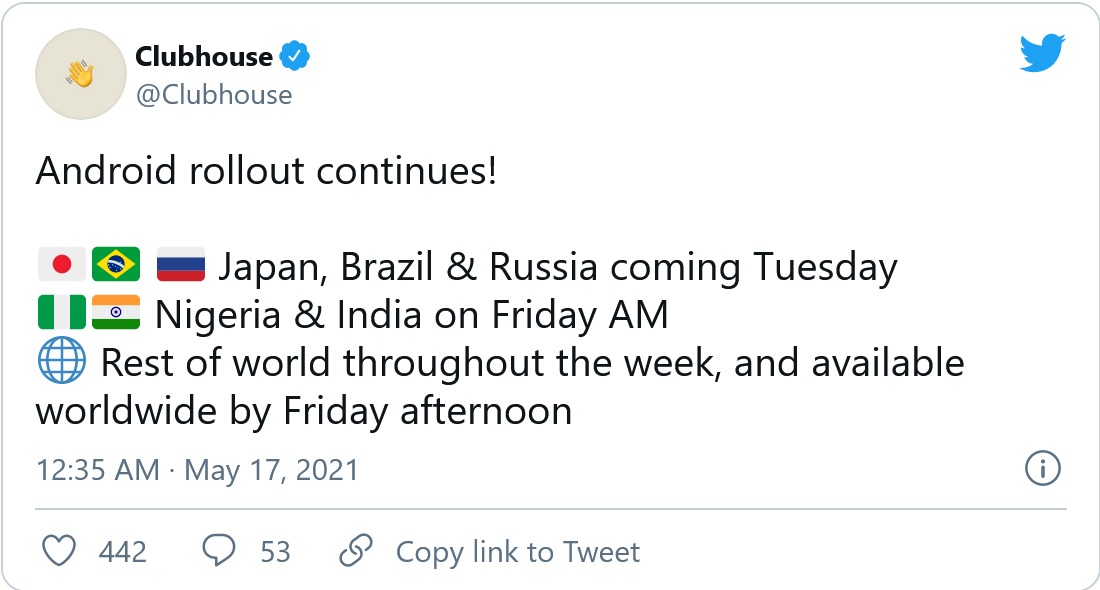This screenshot has width=1100, height=590.
Task: Click the blue globe emoji
Action: [62, 361]
